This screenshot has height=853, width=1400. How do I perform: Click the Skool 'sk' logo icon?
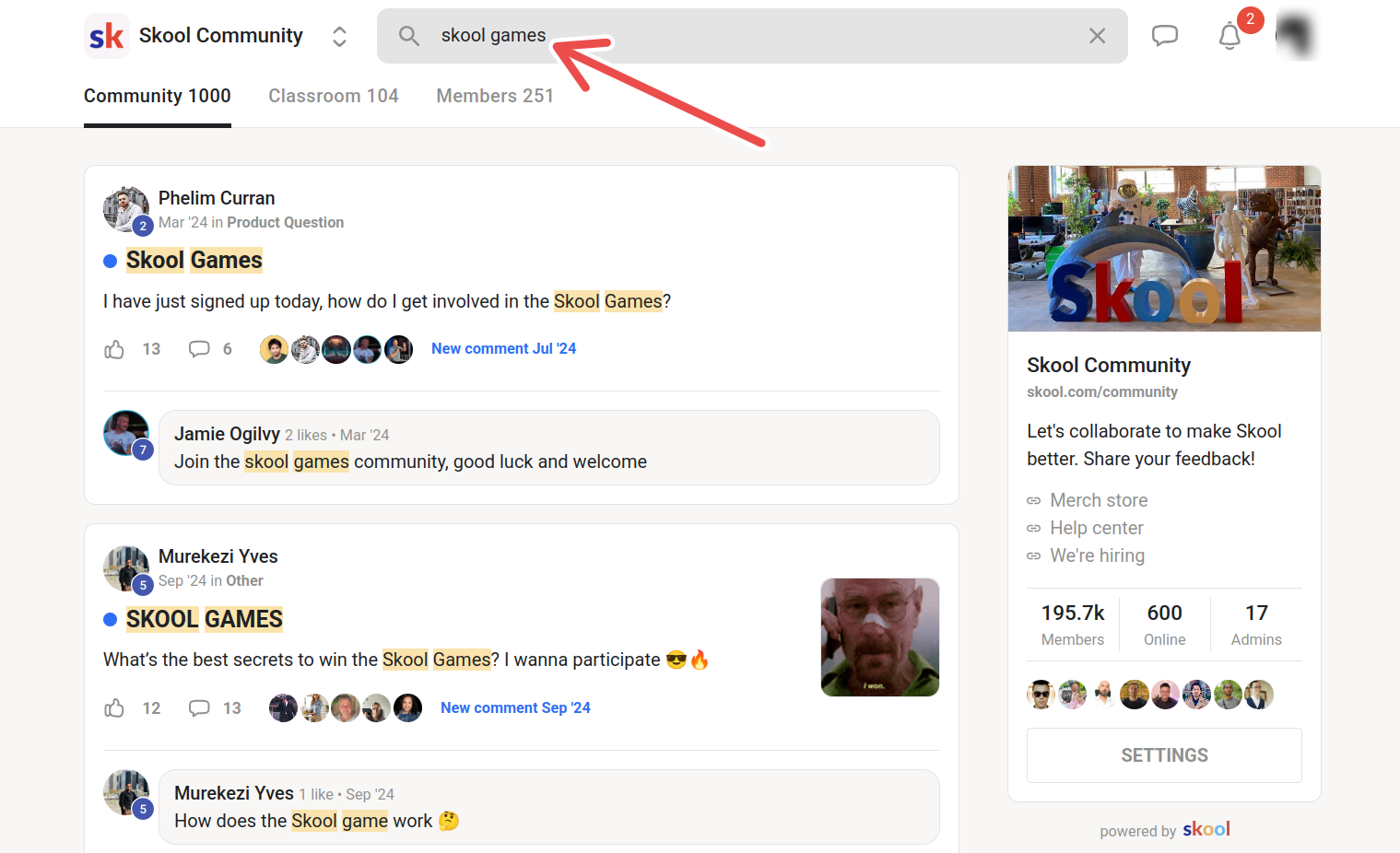click(107, 36)
